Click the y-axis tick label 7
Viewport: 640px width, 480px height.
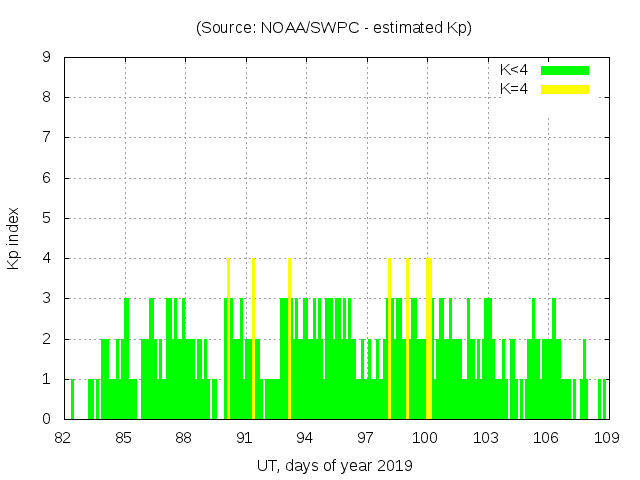point(46,138)
